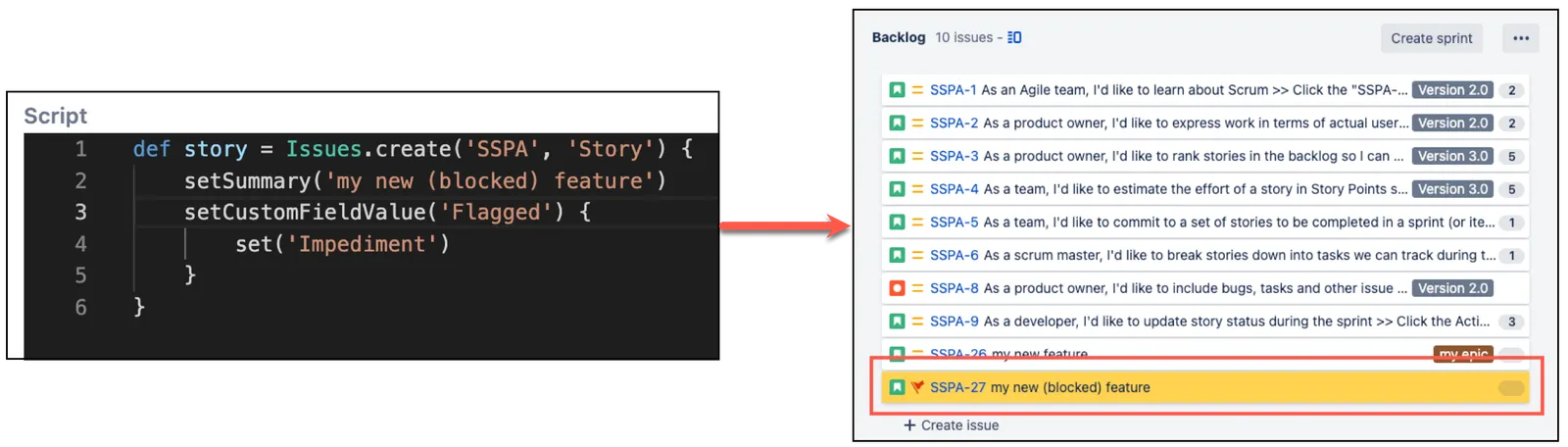Click the medium priority icon on SSPA-5

coord(917,223)
